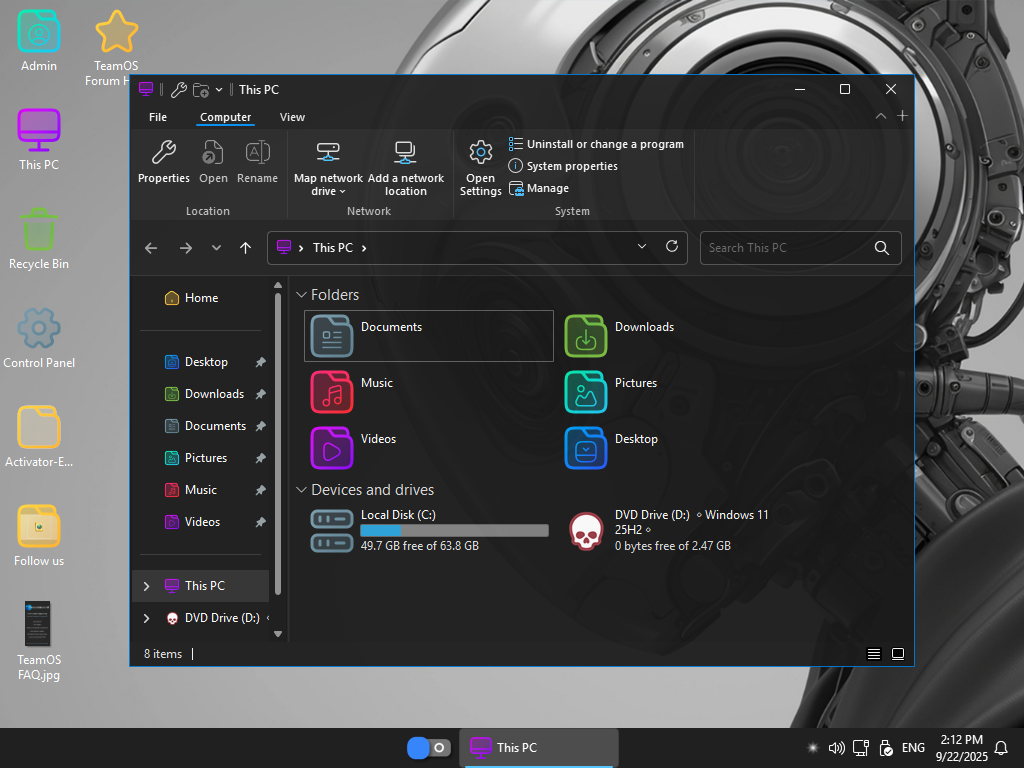Select Downloads in the navigation pane
1024x768 pixels.
204,394
